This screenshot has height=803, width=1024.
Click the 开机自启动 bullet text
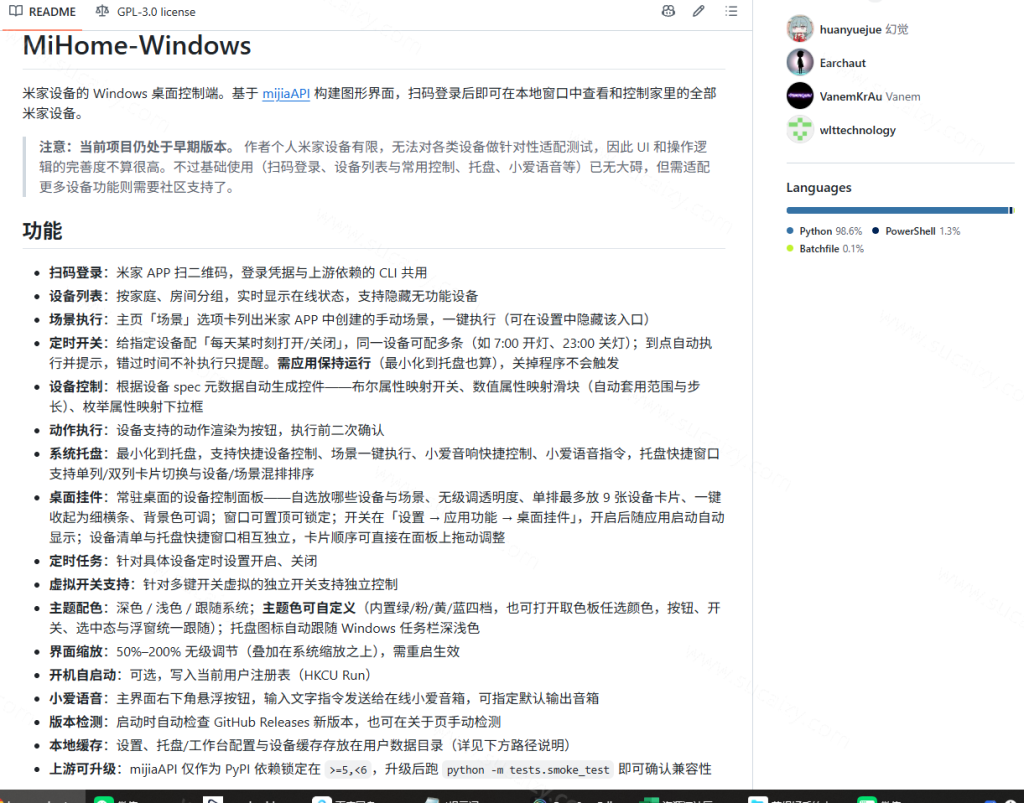pyautogui.click(x=210, y=675)
